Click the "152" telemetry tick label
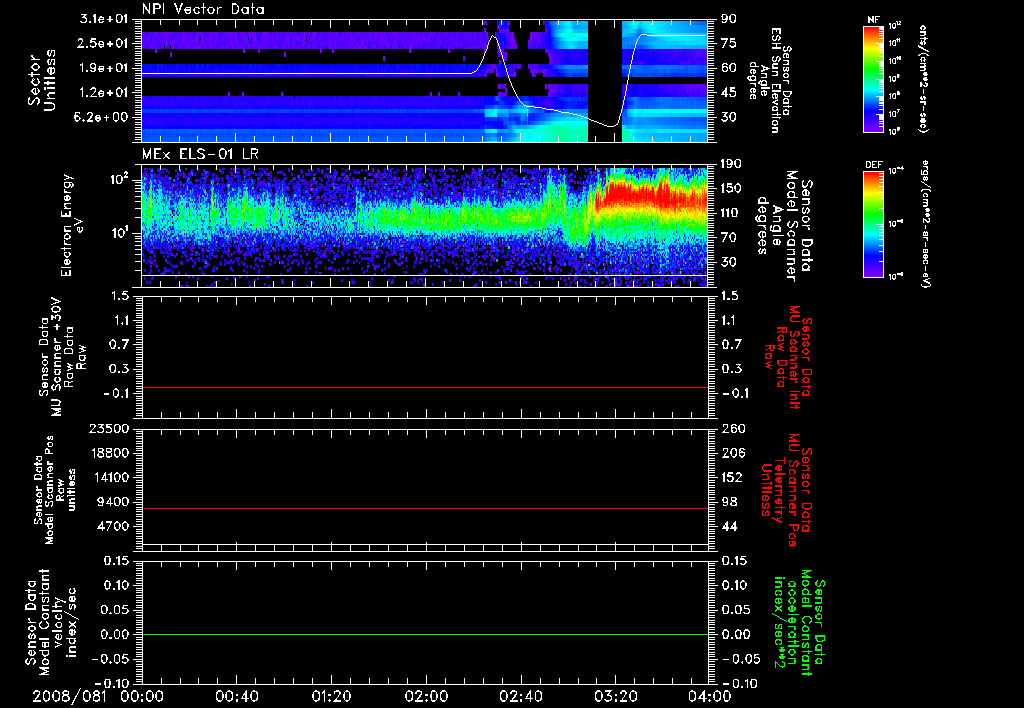The height and width of the screenshot is (708, 1024). tap(731, 477)
